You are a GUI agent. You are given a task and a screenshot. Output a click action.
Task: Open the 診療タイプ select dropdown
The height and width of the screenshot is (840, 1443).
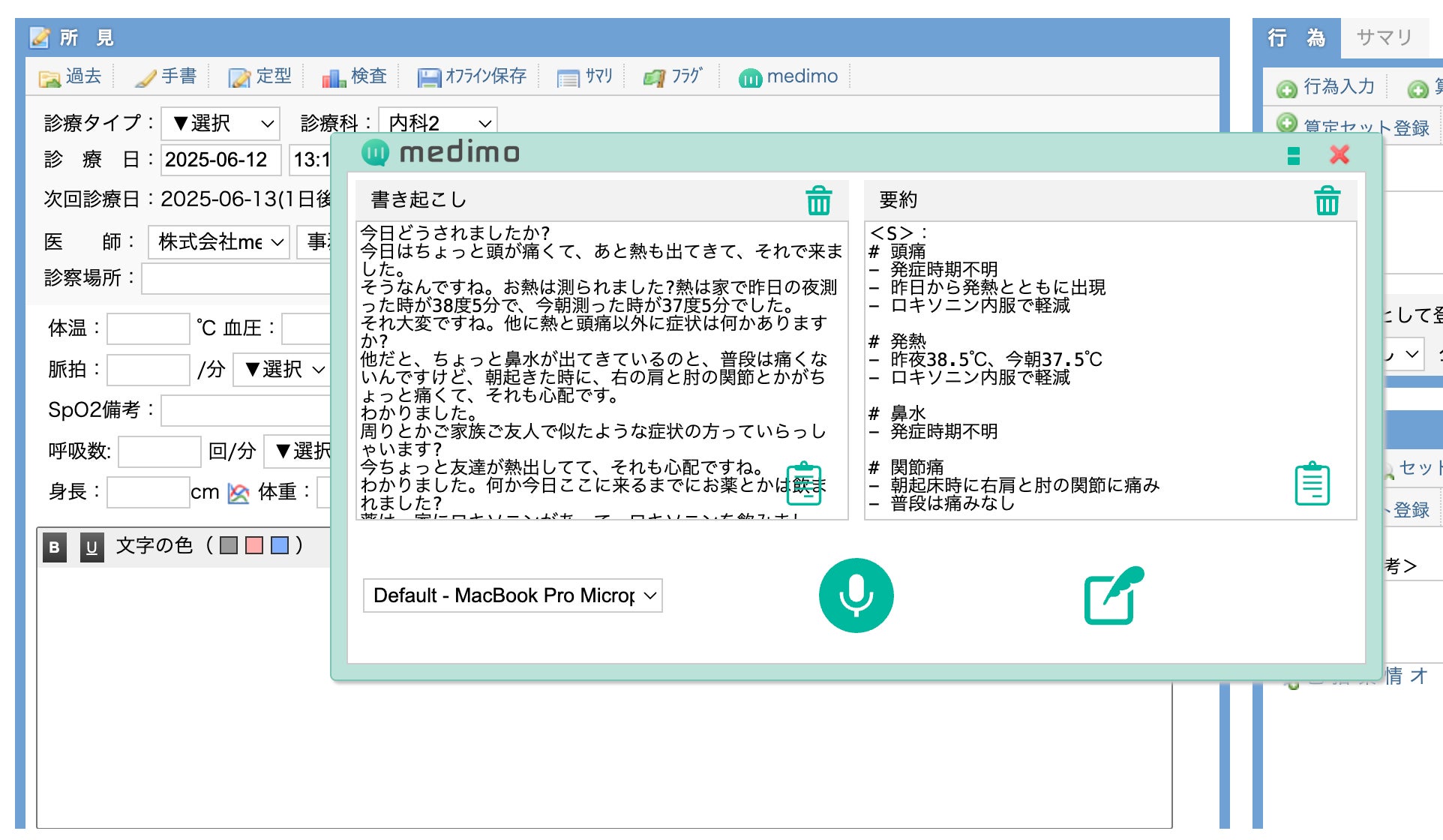[220, 123]
